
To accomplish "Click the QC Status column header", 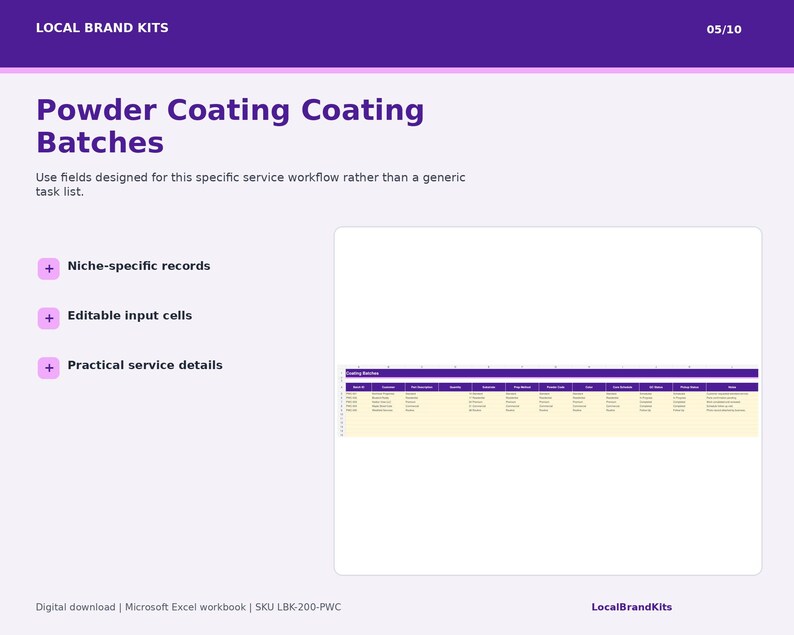I will tap(656, 387).
